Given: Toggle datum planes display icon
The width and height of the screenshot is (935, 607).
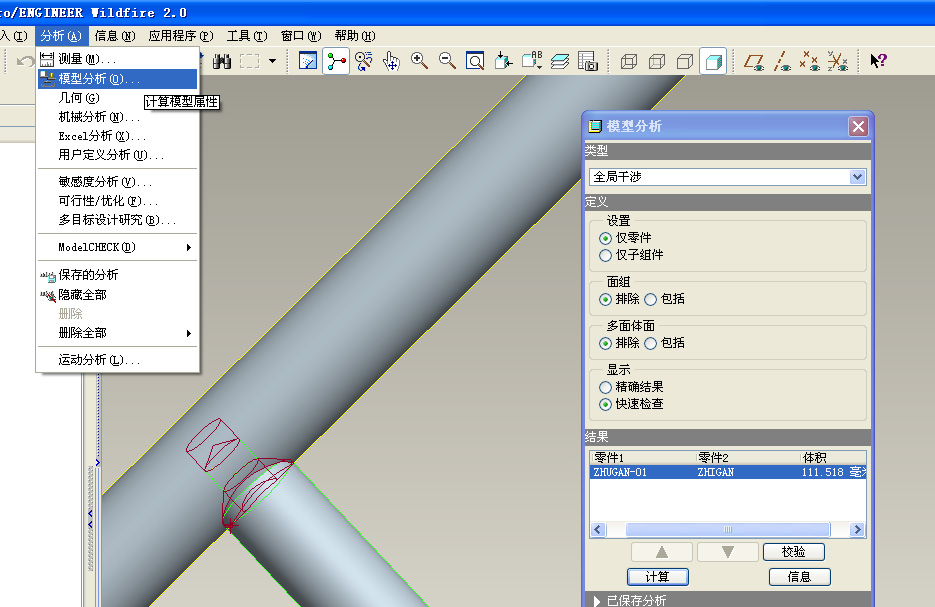Looking at the screenshot, I should pos(754,61).
